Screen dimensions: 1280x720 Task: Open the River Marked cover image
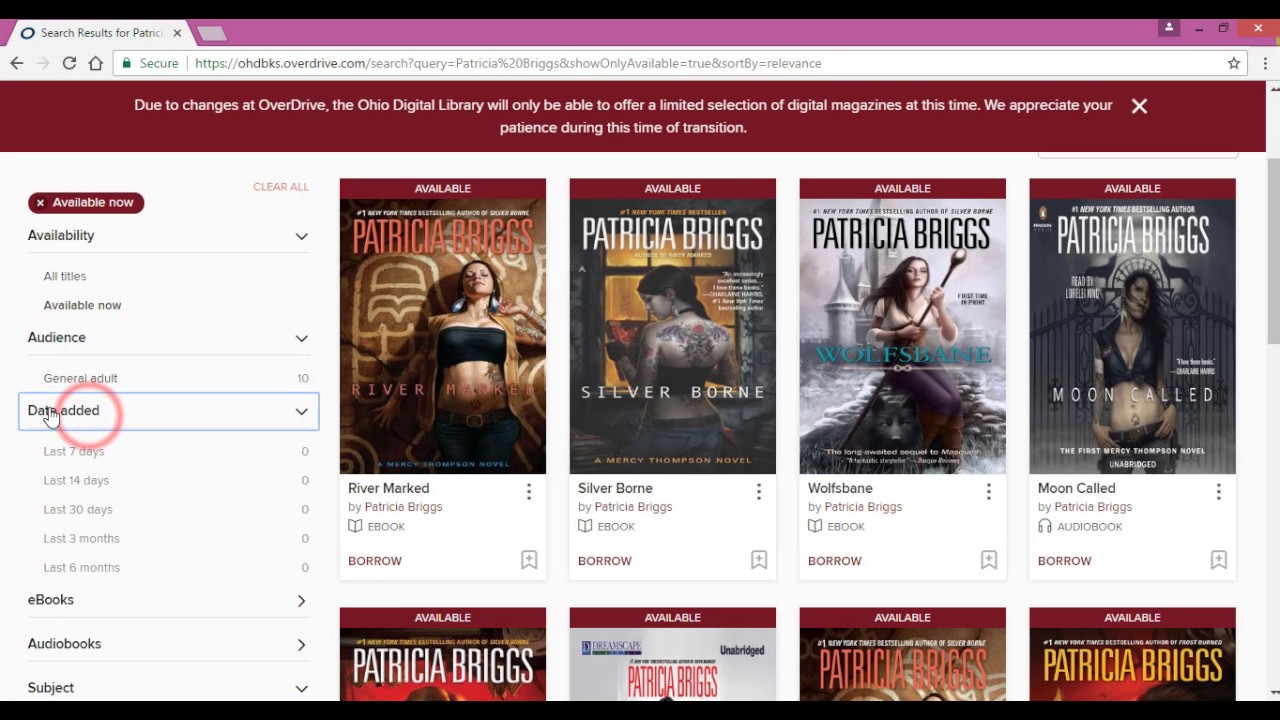pos(443,336)
